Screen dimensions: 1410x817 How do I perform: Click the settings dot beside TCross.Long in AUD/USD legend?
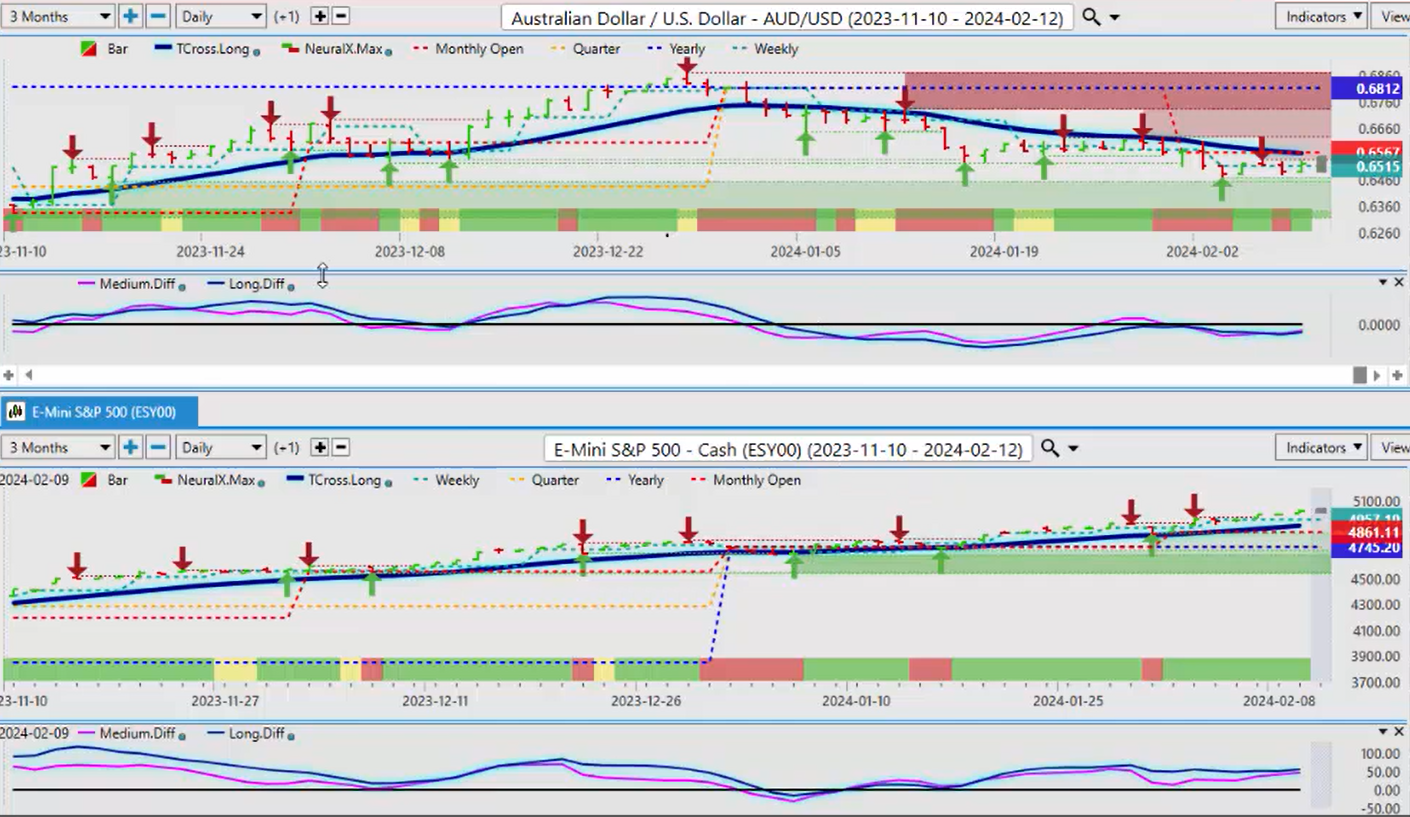258,51
